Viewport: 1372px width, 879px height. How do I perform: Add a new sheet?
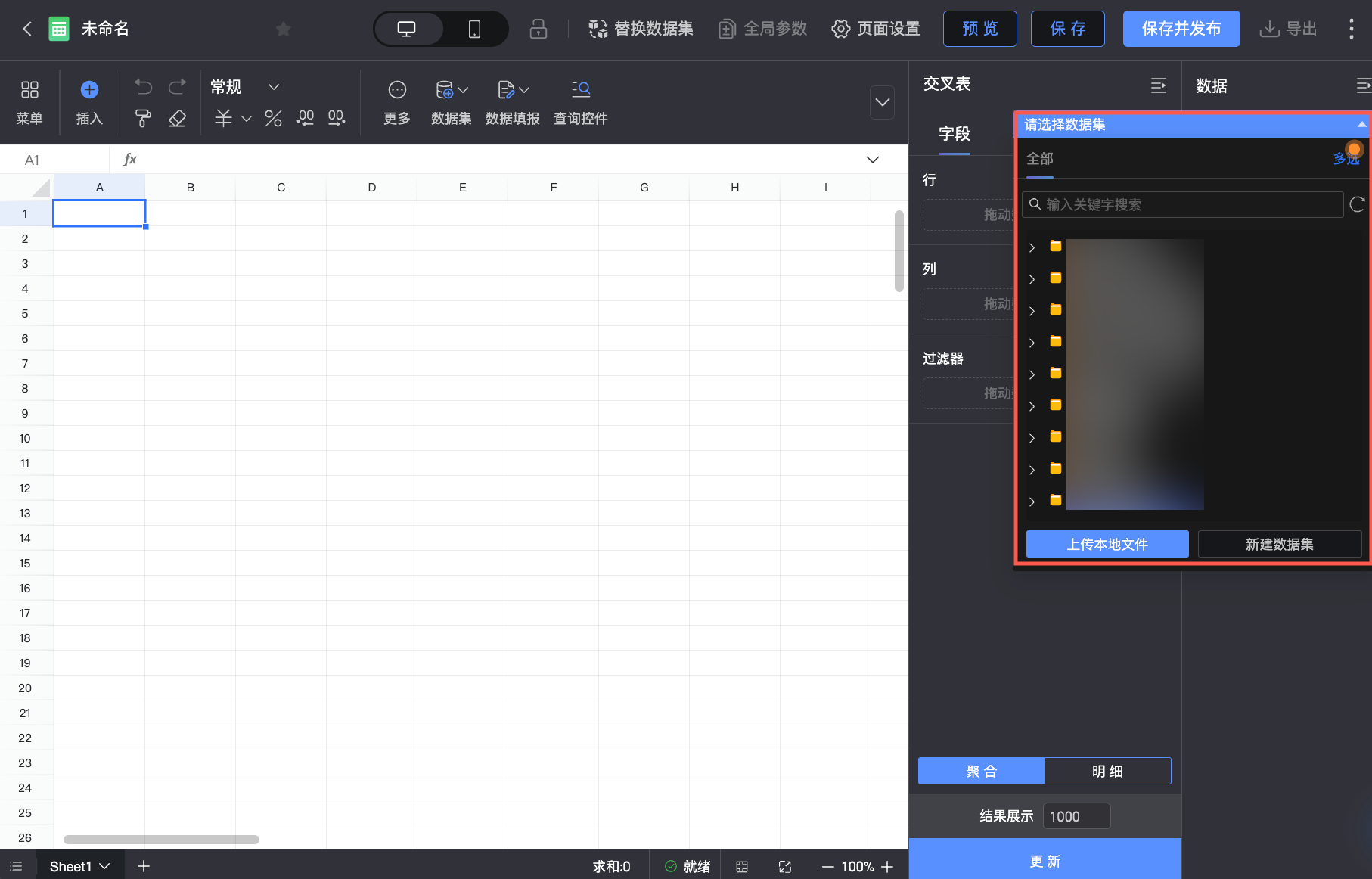click(x=144, y=866)
